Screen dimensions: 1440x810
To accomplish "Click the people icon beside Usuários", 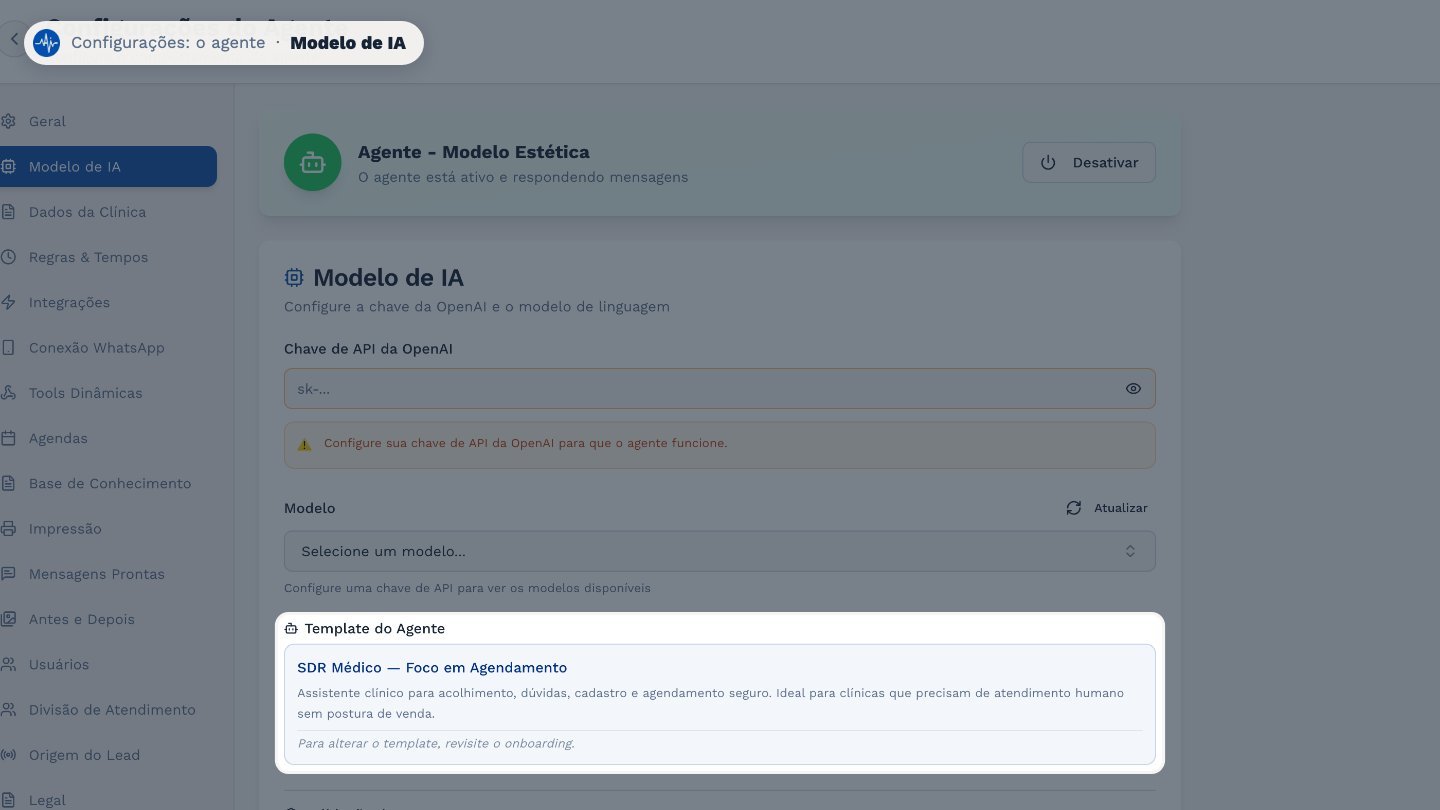I will [8, 664].
